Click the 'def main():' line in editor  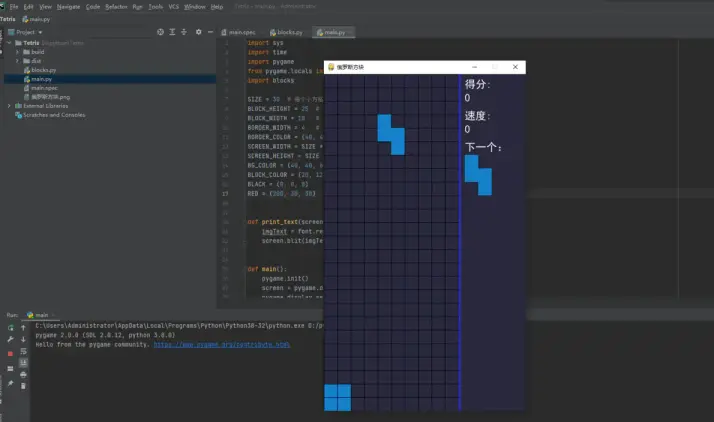pyautogui.click(x=267, y=269)
